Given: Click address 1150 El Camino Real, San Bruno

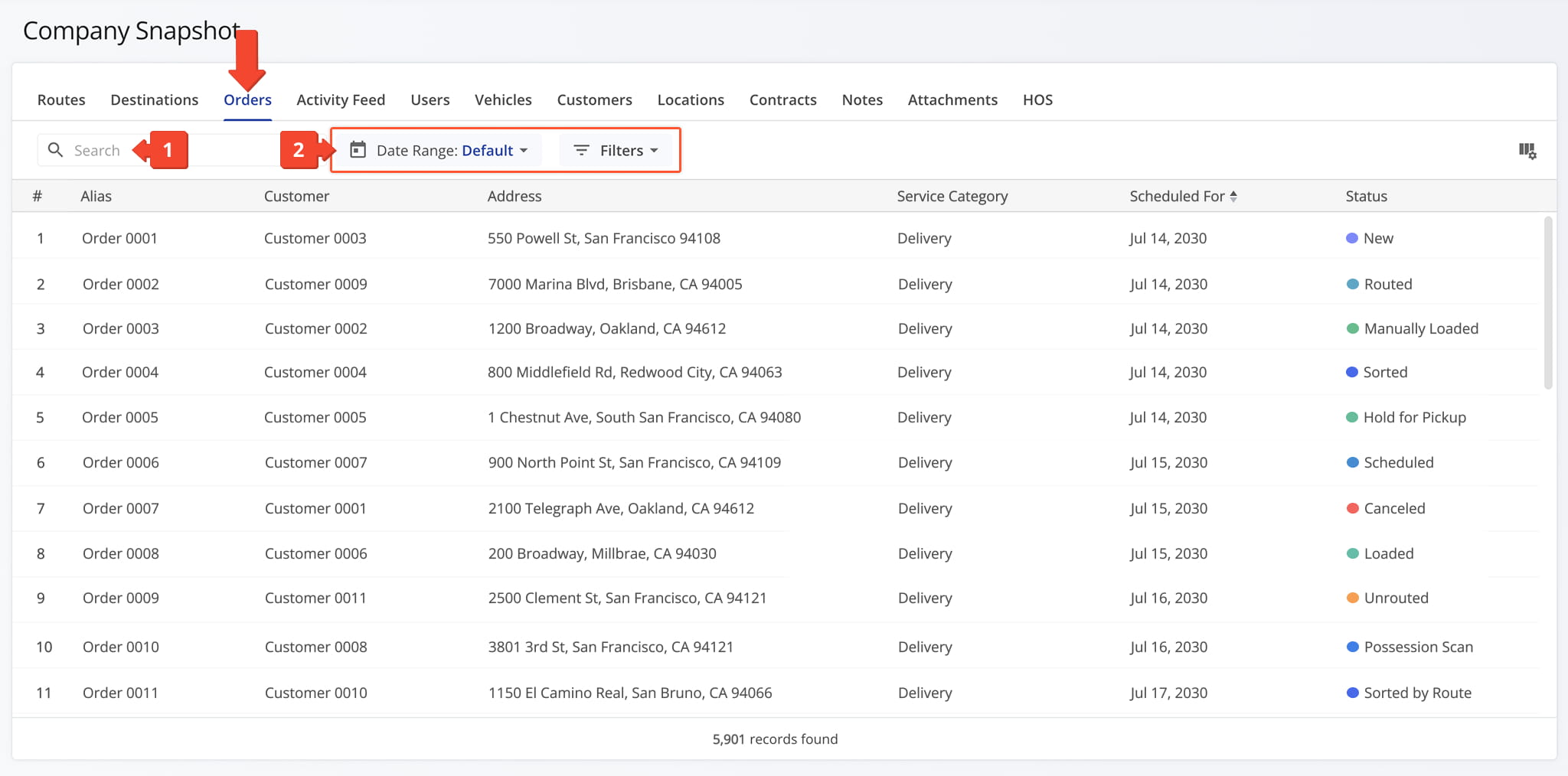Looking at the screenshot, I should click(630, 693).
